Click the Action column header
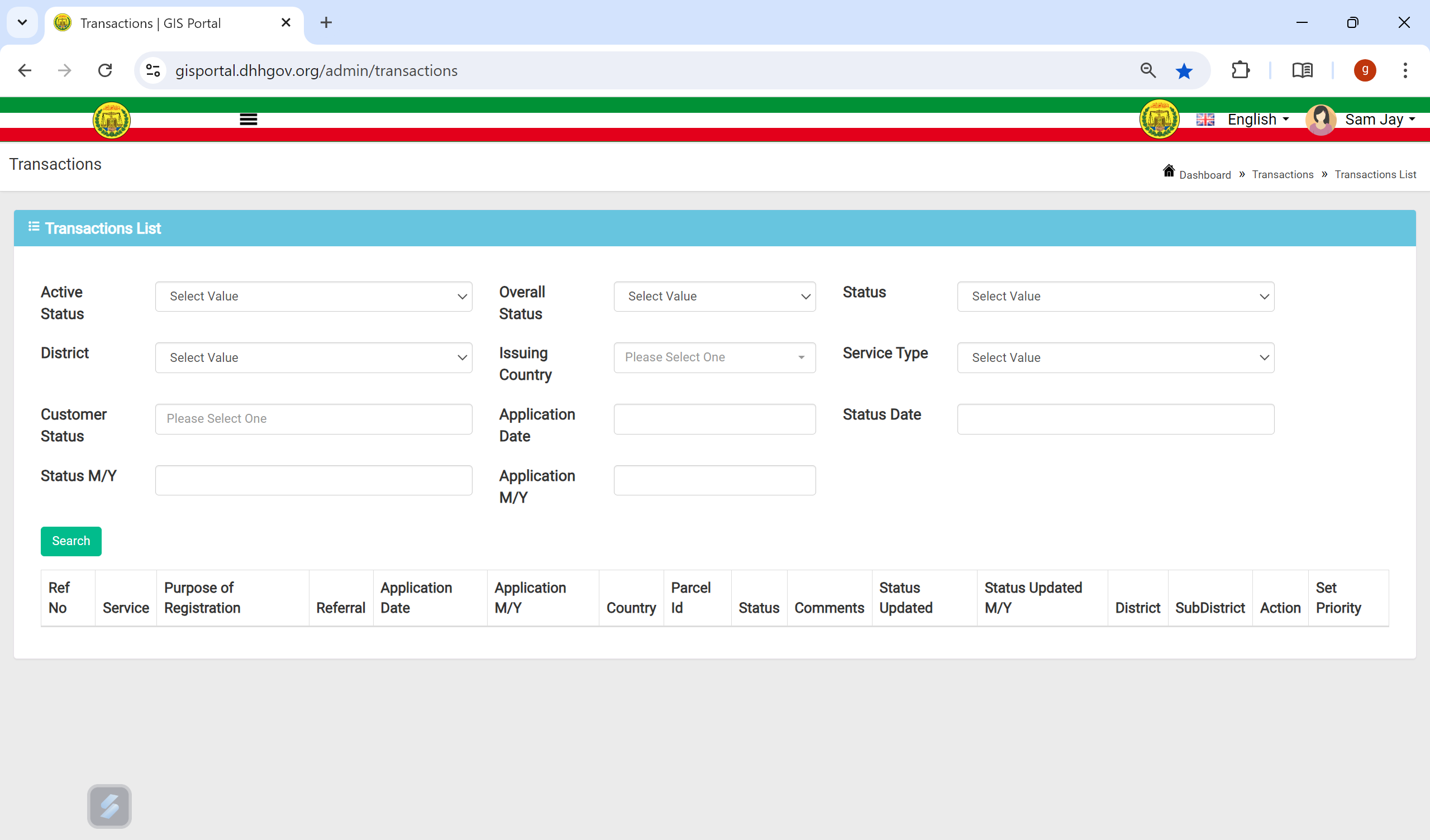This screenshot has height=840, width=1430. 1280,598
